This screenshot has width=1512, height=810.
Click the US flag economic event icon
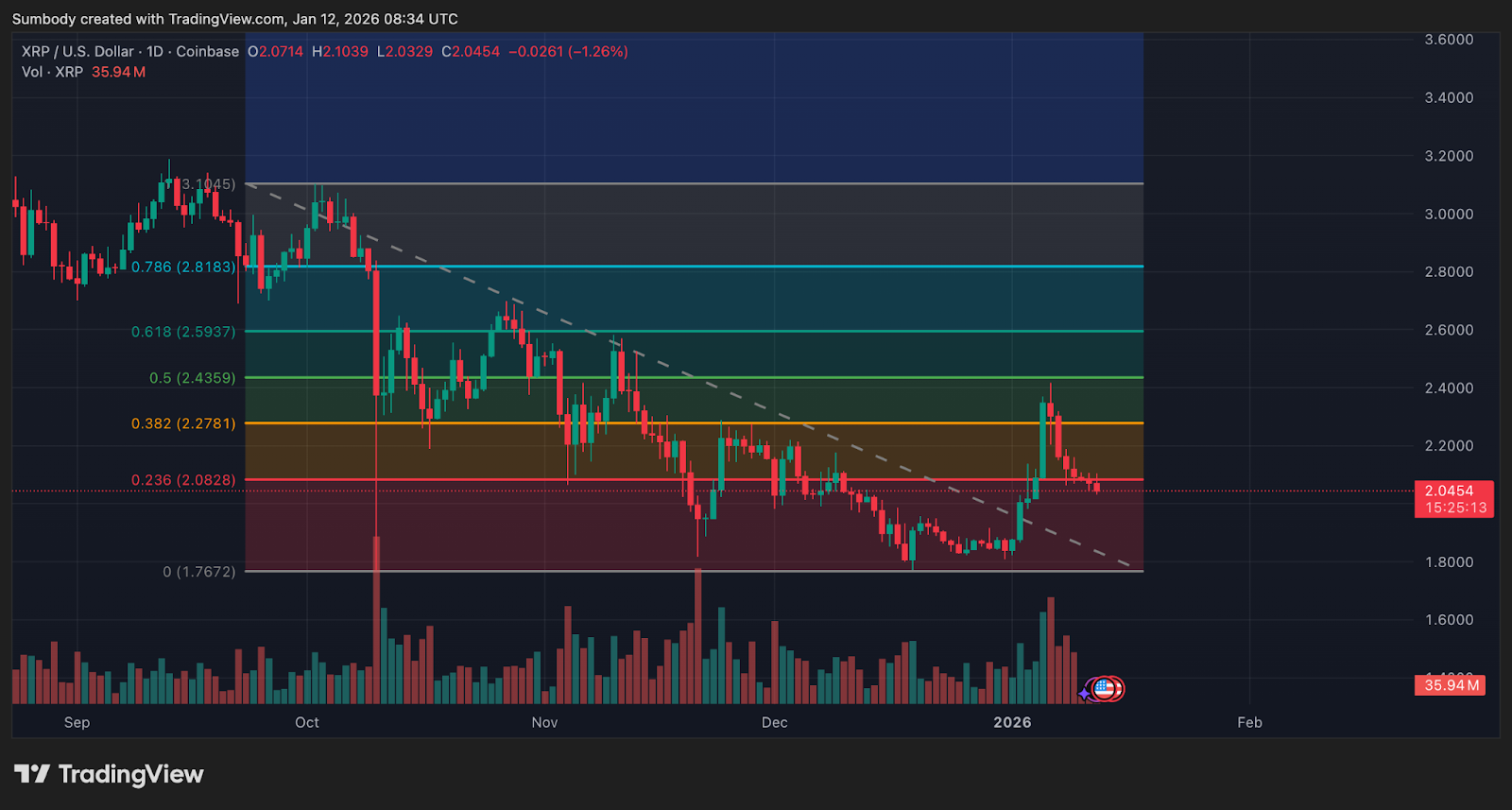[1106, 689]
